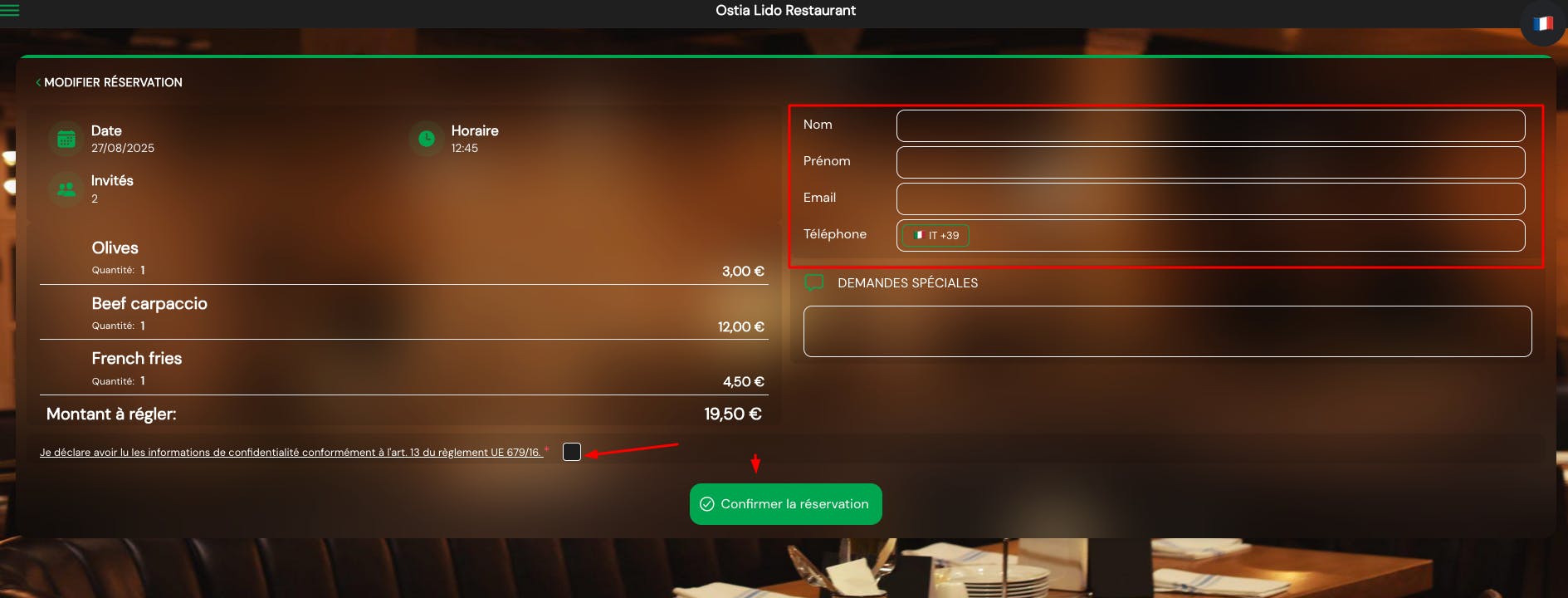Focus the Prénom input field

coord(1211,162)
